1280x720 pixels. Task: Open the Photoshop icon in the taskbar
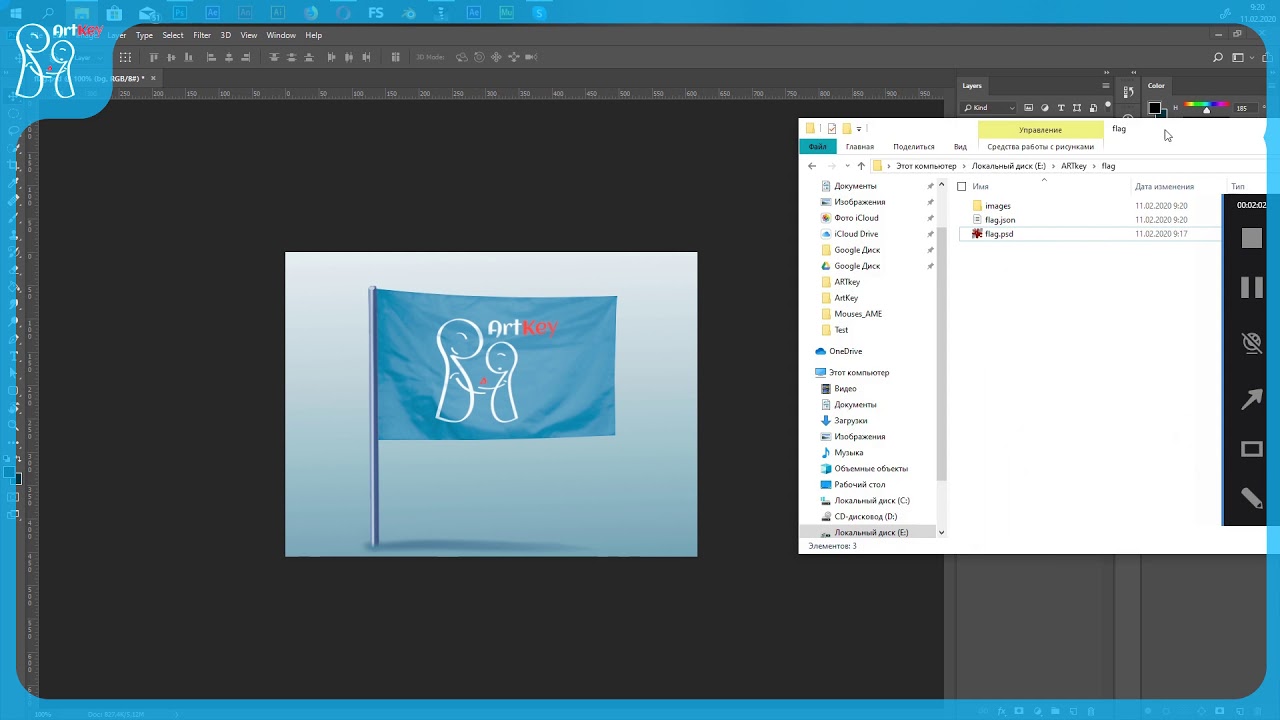click(x=180, y=13)
